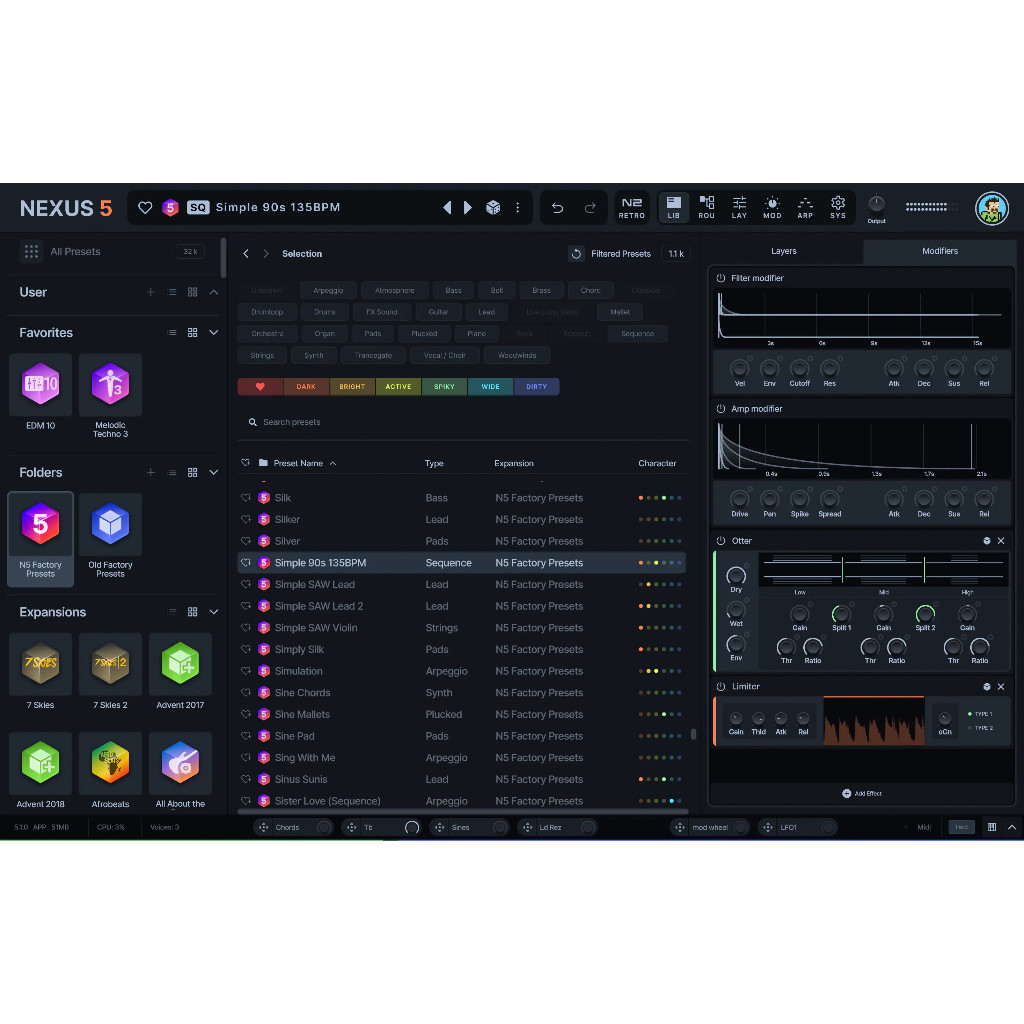The height and width of the screenshot is (1024, 1024).
Task: Open the LIB library view
Action: click(673, 207)
